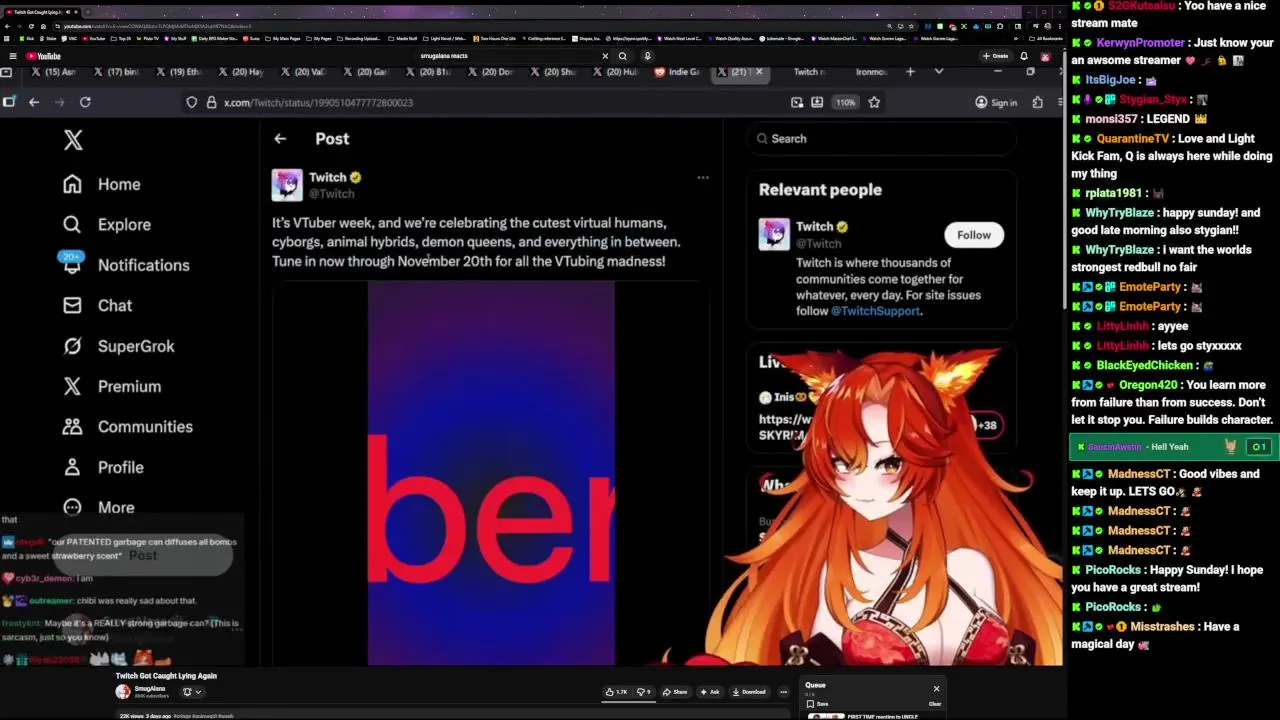Open the YouTube hamburger guide menu
The height and width of the screenshot is (720, 1280).
(x=12, y=56)
